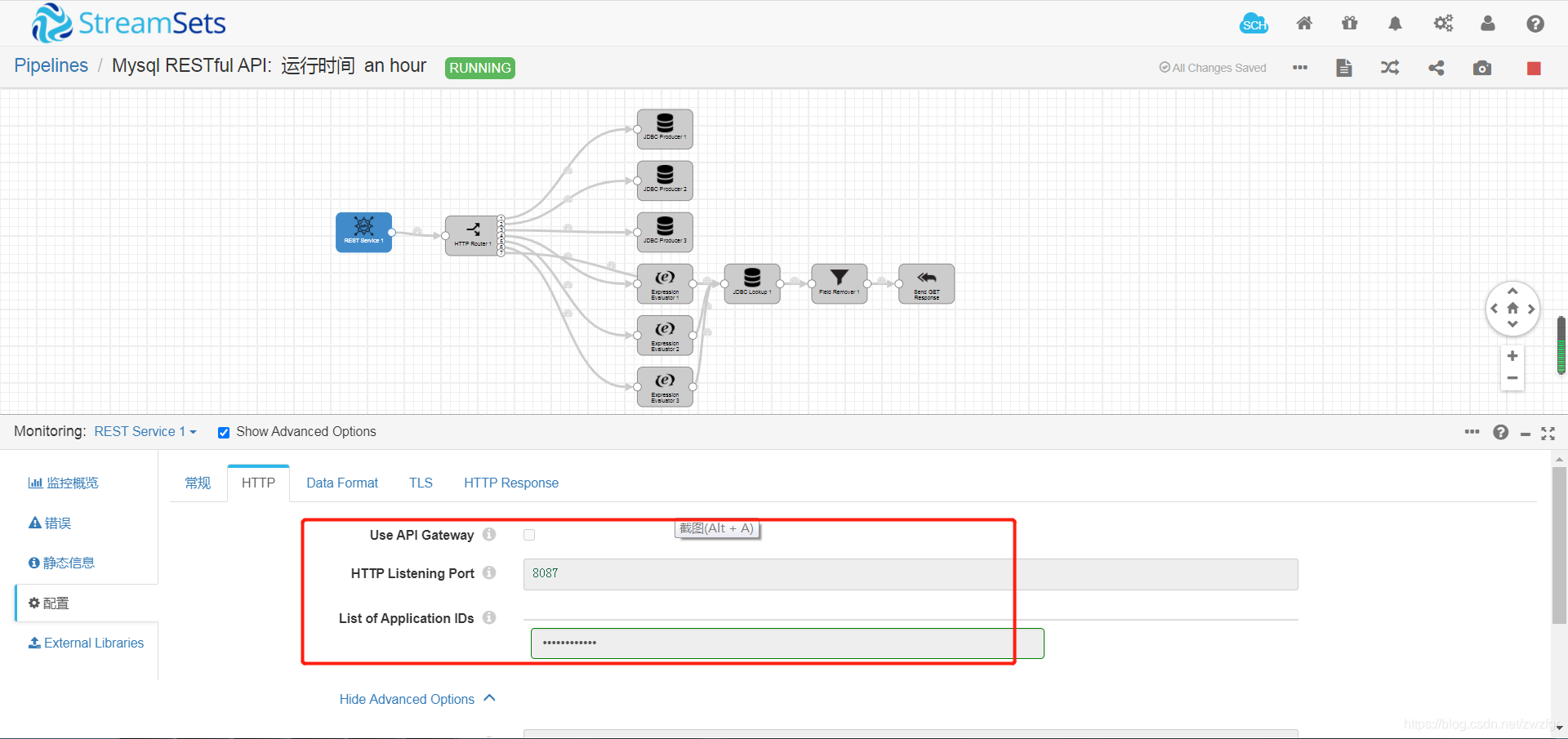The width and height of the screenshot is (1568, 739).
Task: Maximize the detail panel
Action: [x=1548, y=433]
